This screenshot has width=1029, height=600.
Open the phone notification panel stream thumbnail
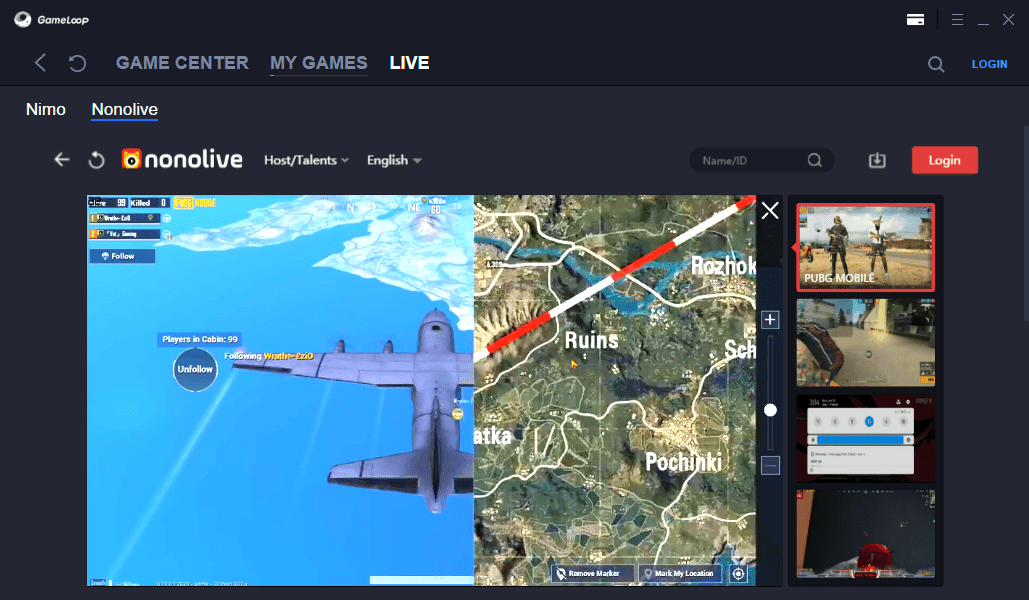pos(866,439)
